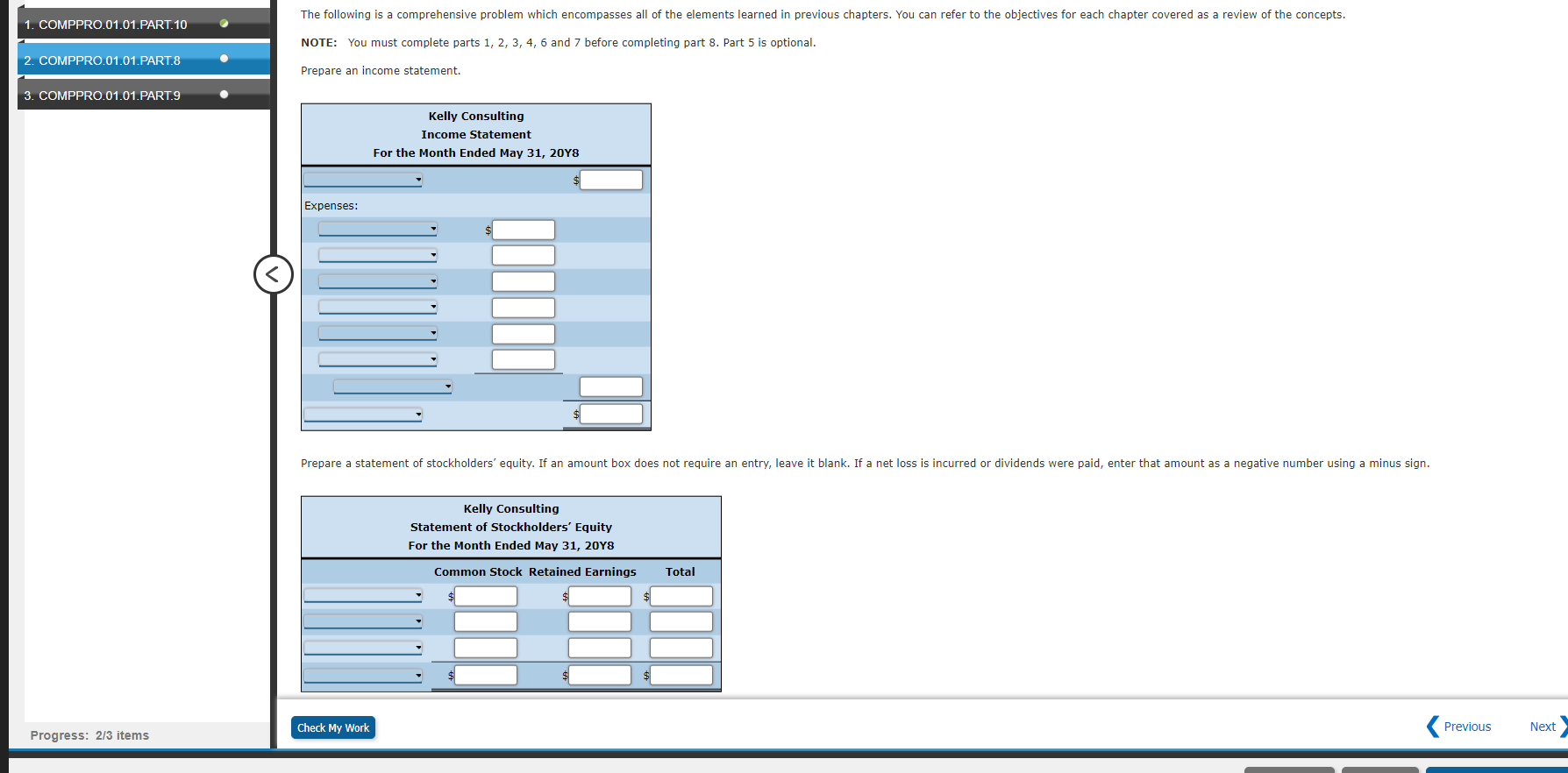The height and width of the screenshot is (773, 1568).
Task: Go to the Previous question
Action: 1459,727
